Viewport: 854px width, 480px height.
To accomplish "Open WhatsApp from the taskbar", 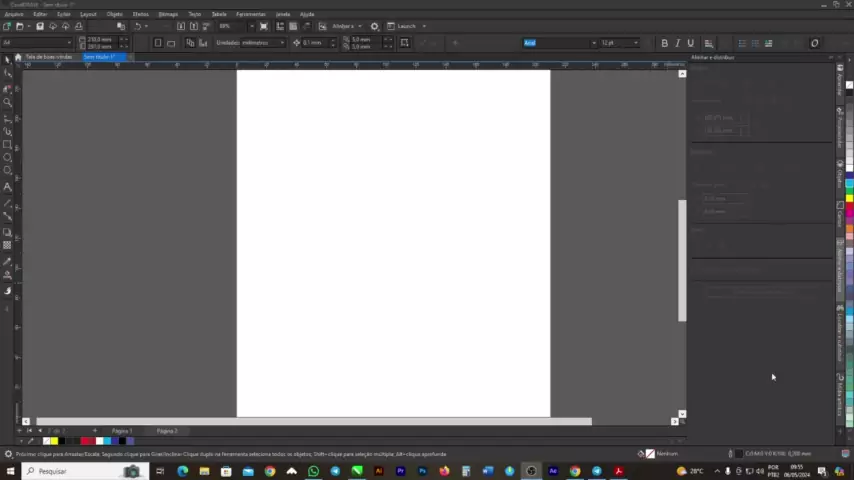I will [314, 471].
